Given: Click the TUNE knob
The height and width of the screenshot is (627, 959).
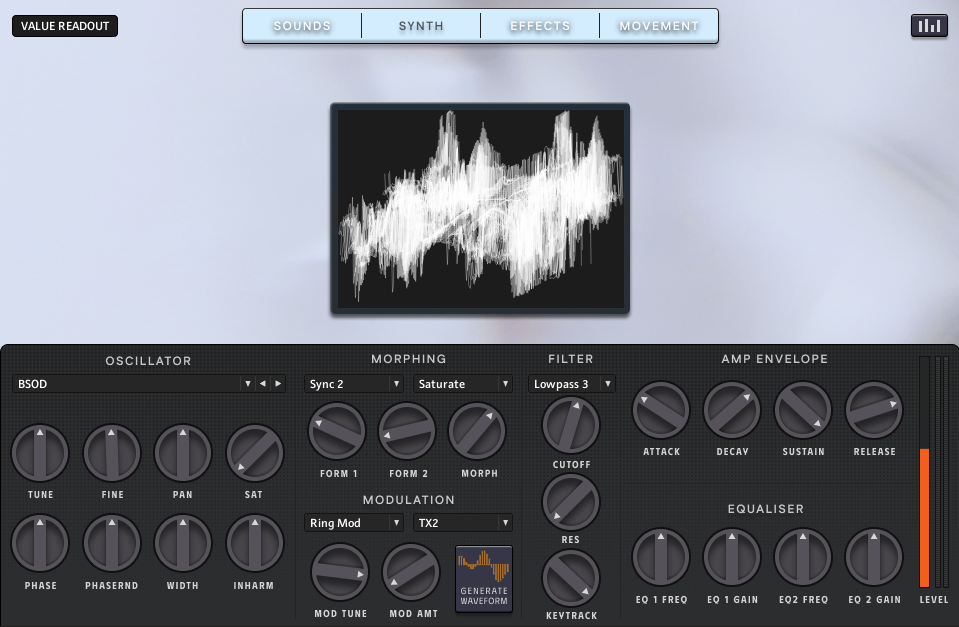Looking at the screenshot, I should coord(40,453).
